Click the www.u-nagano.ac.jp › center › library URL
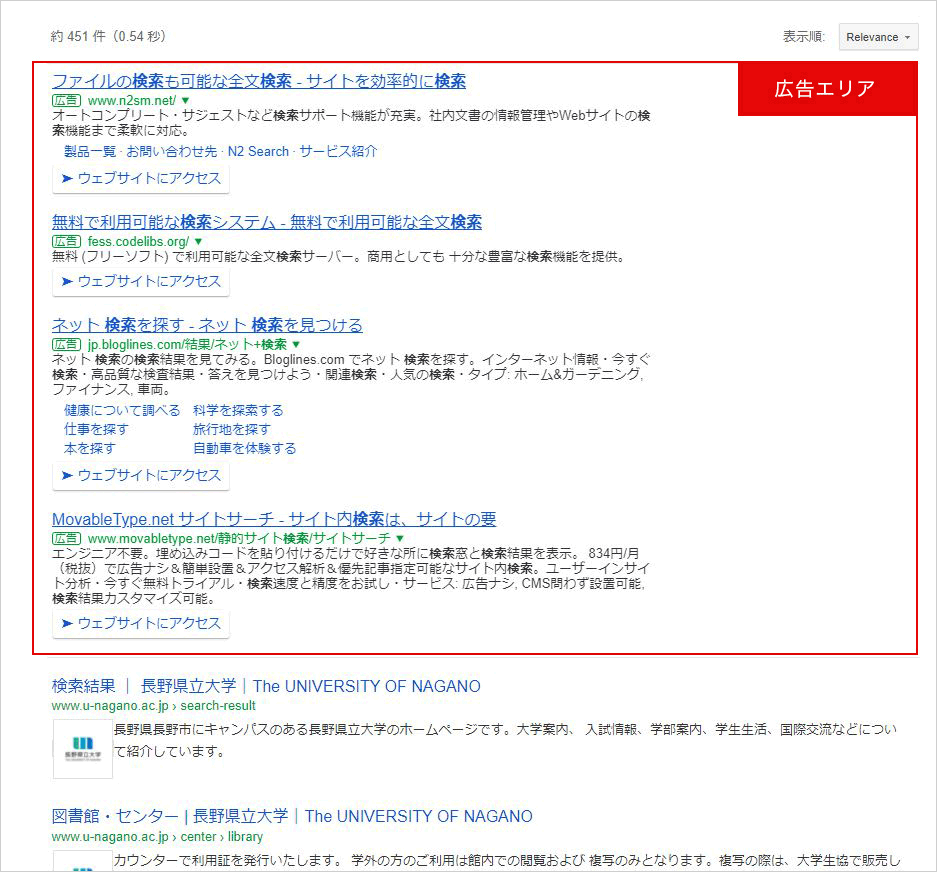The height and width of the screenshot is (872, 937). tap(157, 837)
